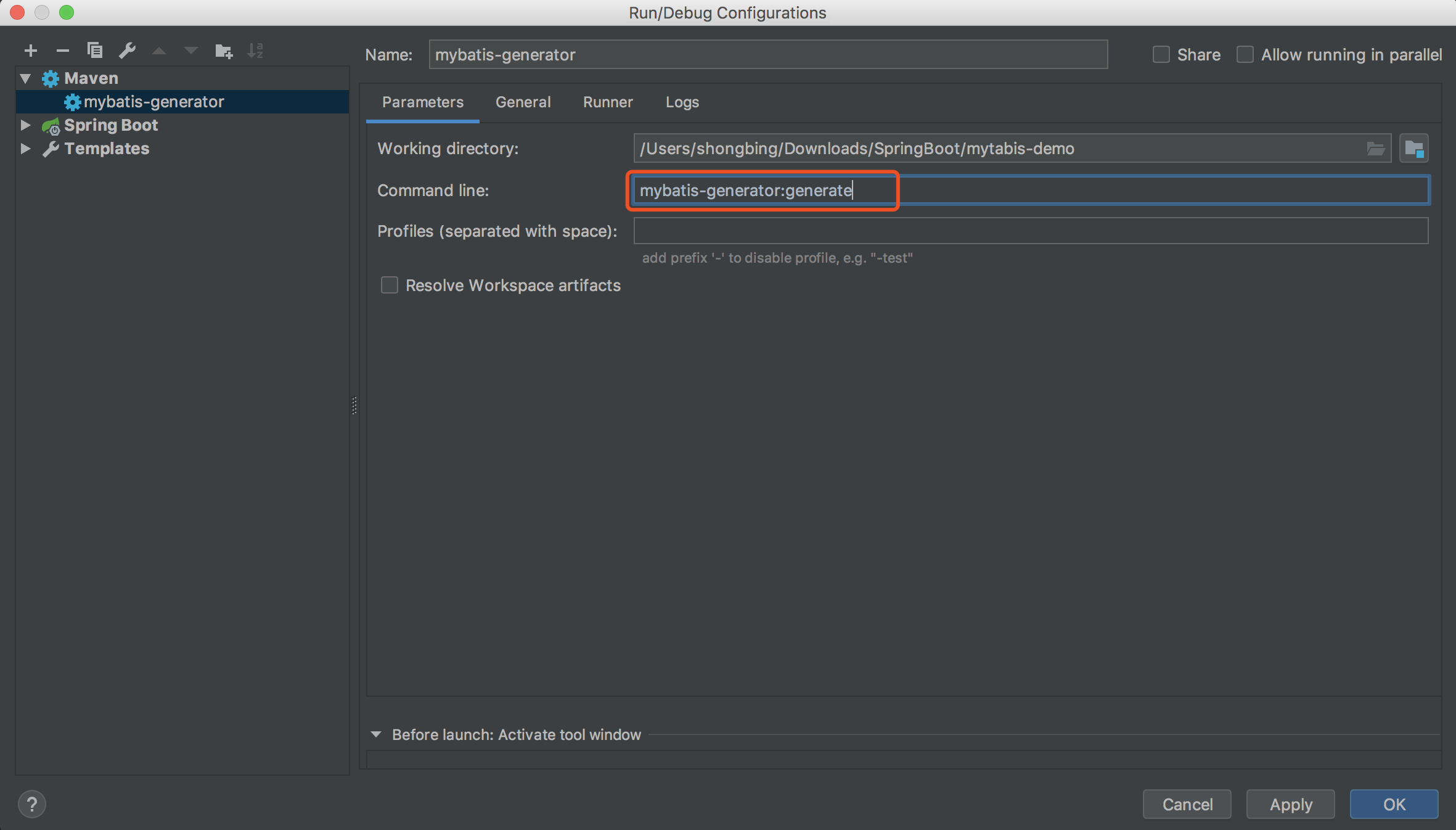Click the Templates wrench icon in tree
The width and height of the screenshot is (1456, 830).
(51, 149)
